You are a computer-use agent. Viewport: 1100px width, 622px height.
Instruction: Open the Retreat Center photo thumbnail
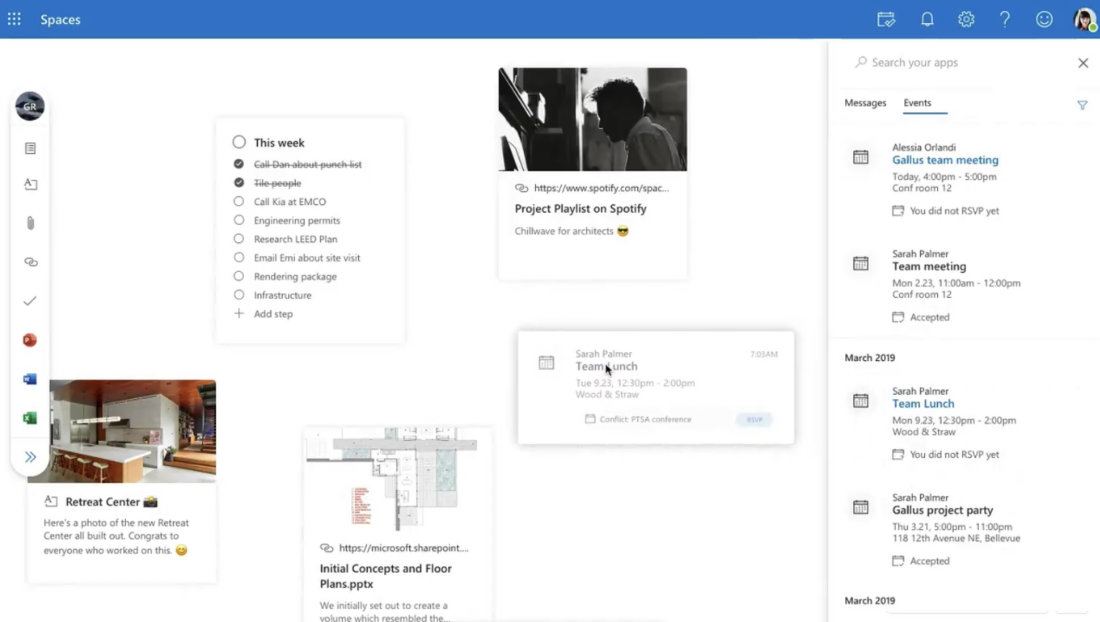tap(121, 430)
